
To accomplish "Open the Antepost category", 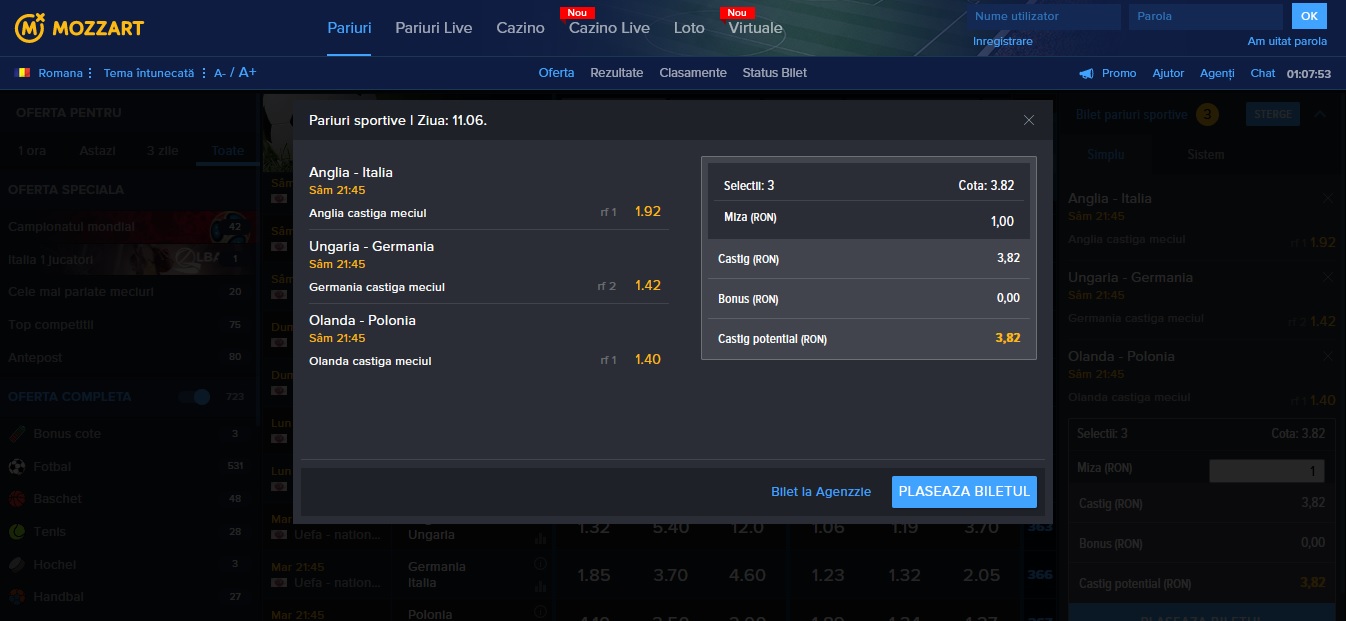I will [128, 357].
